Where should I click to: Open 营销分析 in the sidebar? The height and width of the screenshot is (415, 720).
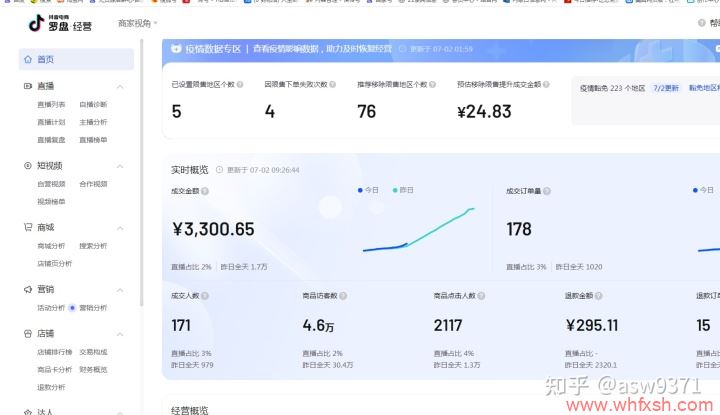tap(93, 308)
